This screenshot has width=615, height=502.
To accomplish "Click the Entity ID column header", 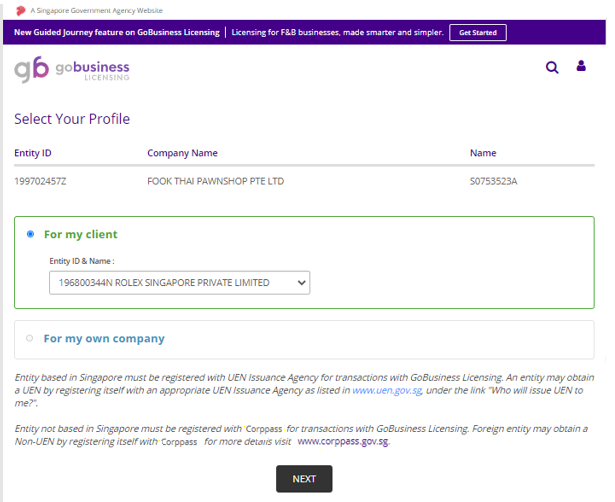I will point(33,153).
